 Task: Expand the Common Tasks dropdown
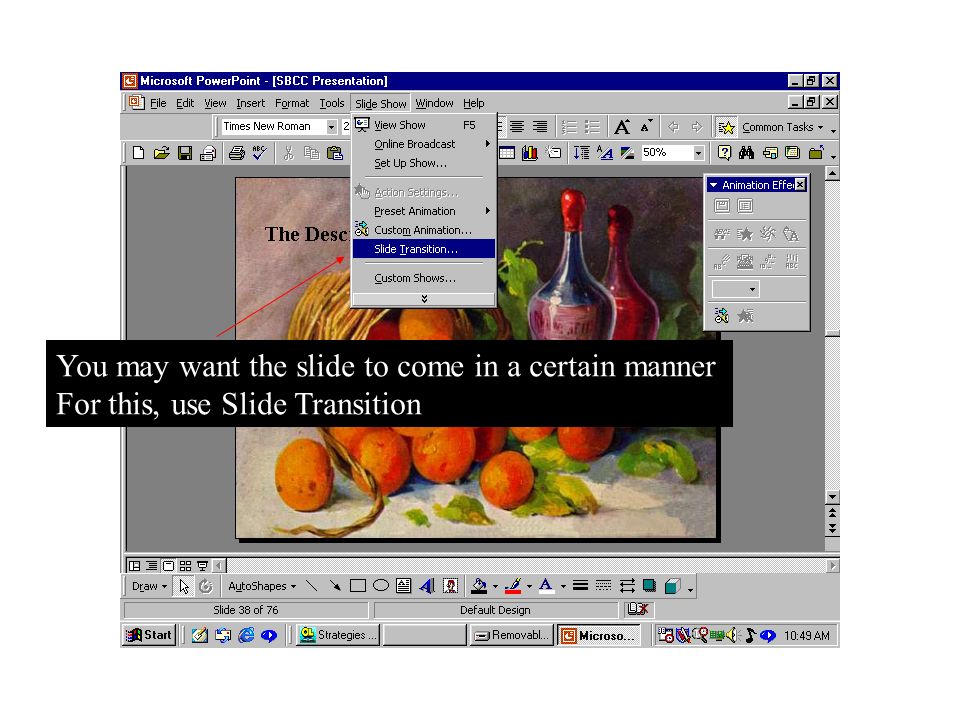(782, 127)
